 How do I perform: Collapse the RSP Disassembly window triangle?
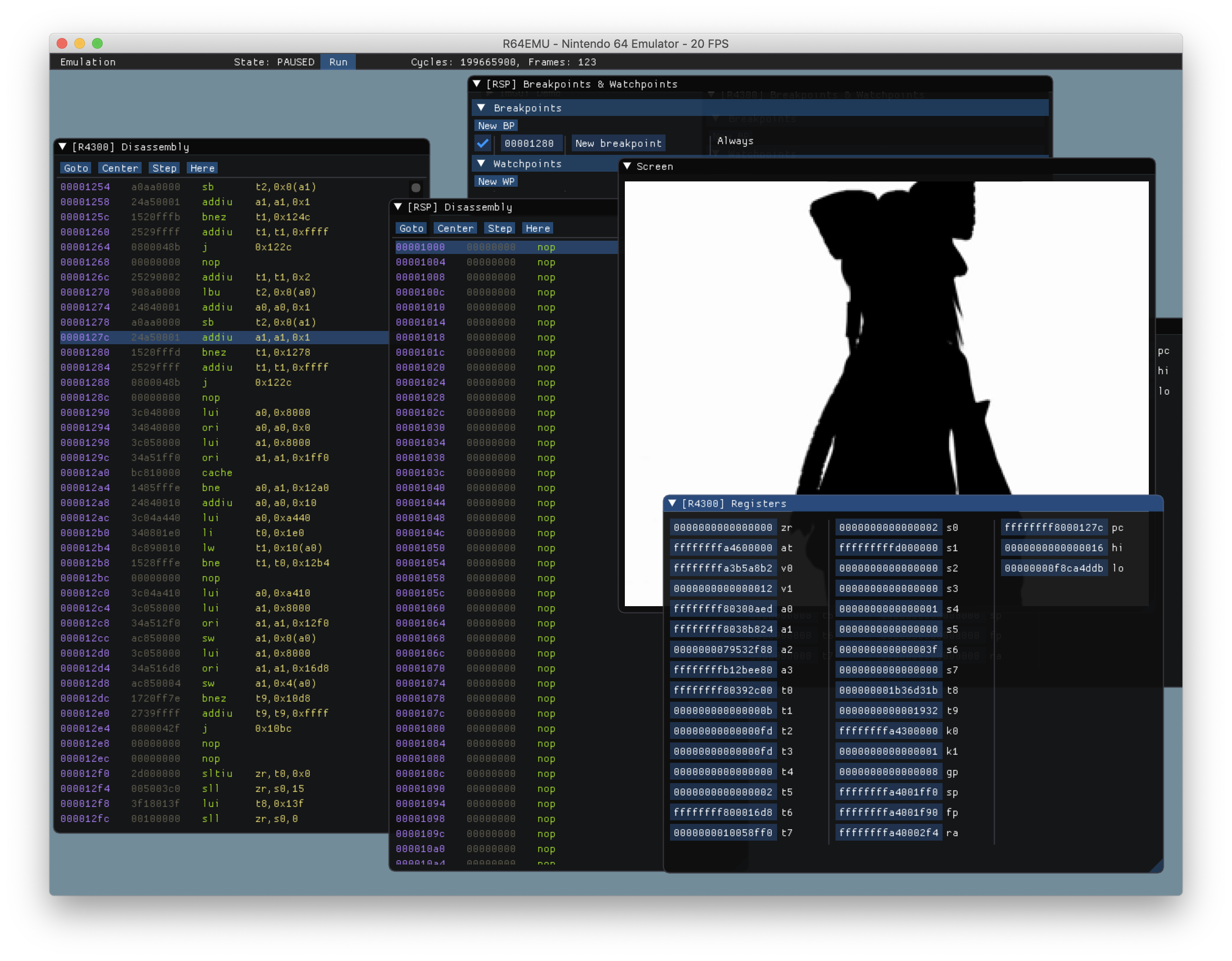tap(398, 207)
